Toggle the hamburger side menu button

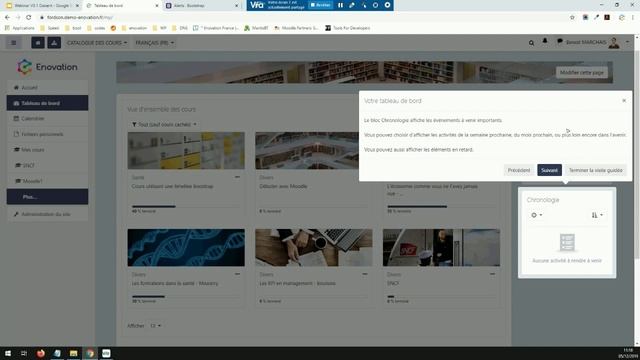pos(13,42)
